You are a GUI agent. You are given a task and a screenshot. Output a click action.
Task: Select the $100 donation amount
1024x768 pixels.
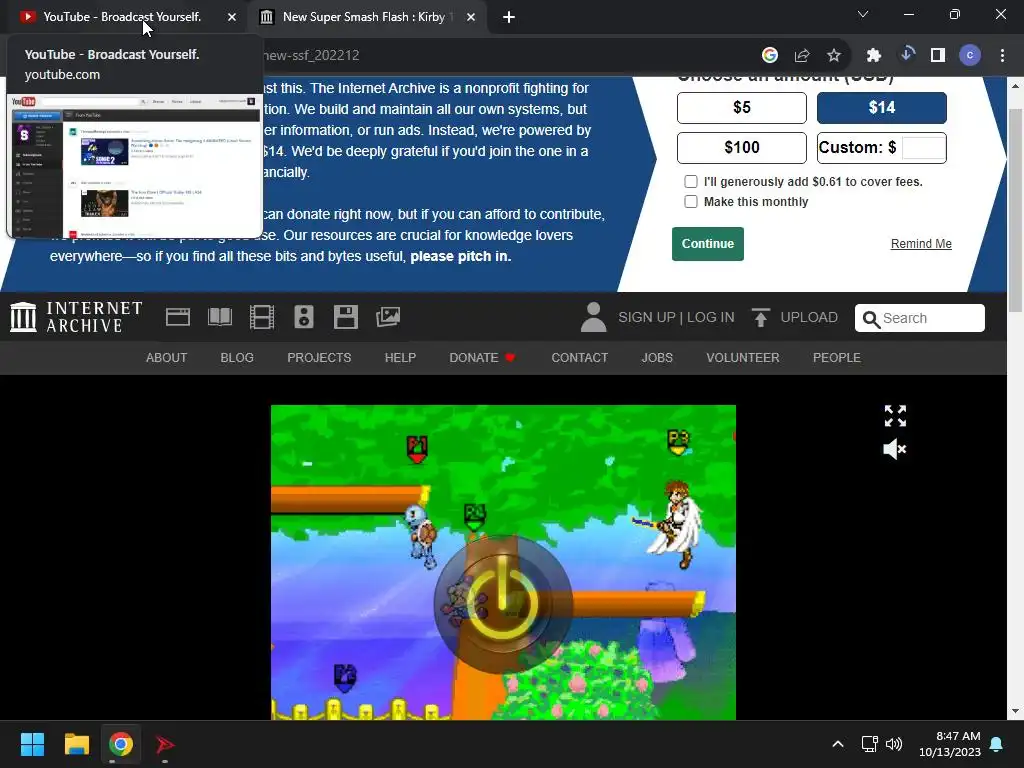[x=742, y=148]
